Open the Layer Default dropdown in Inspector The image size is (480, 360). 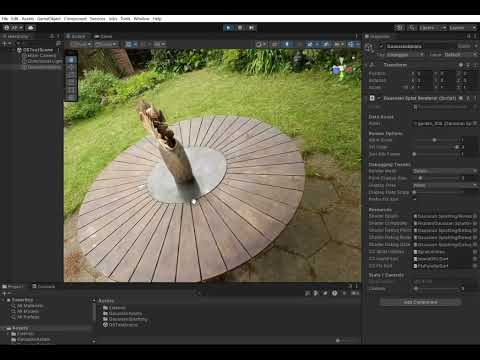(x=460, y=54)
